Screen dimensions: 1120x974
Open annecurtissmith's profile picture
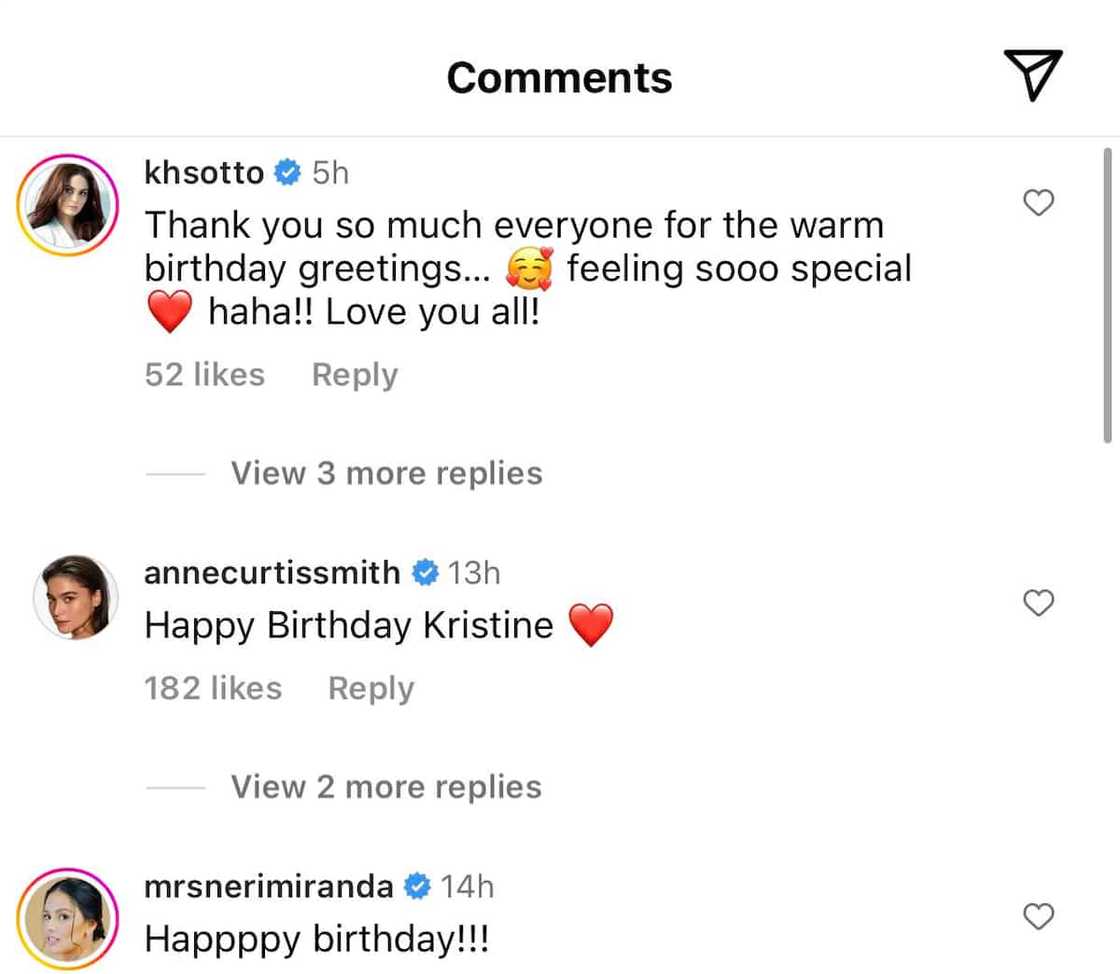[x=76, y=598]
